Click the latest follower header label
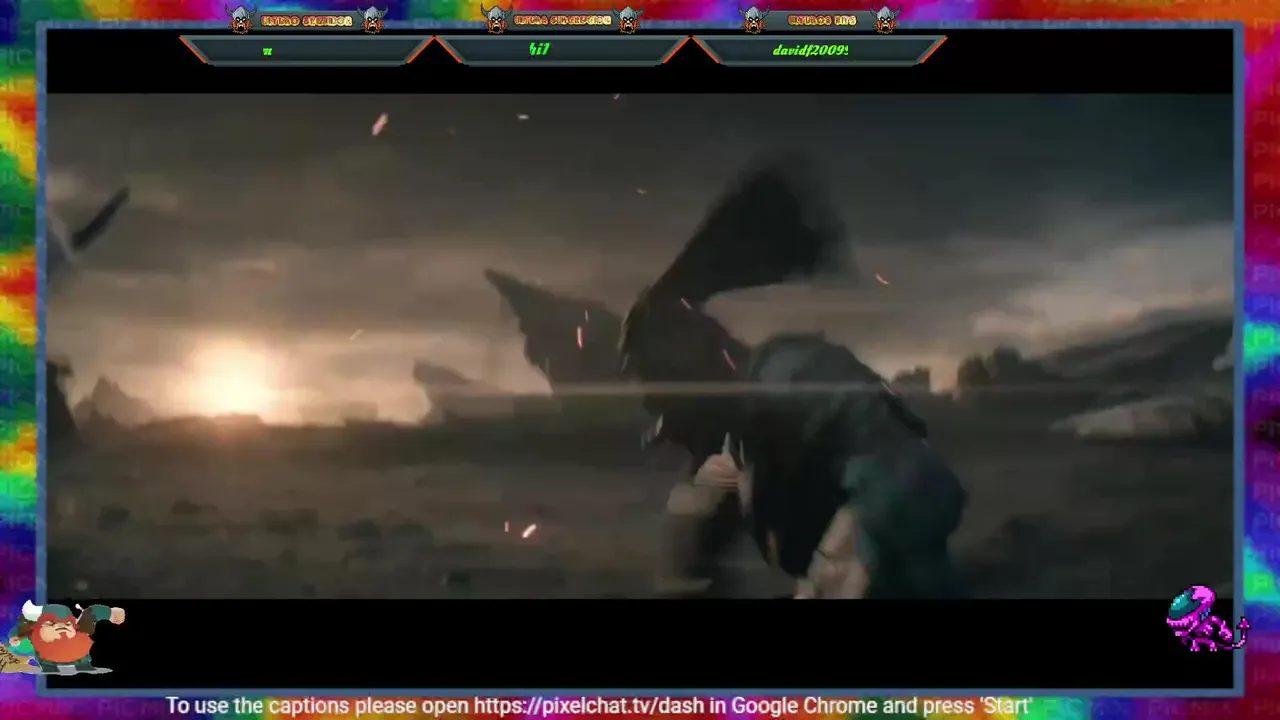Viewport: 1280px width, 720px height. pos(307,20)
